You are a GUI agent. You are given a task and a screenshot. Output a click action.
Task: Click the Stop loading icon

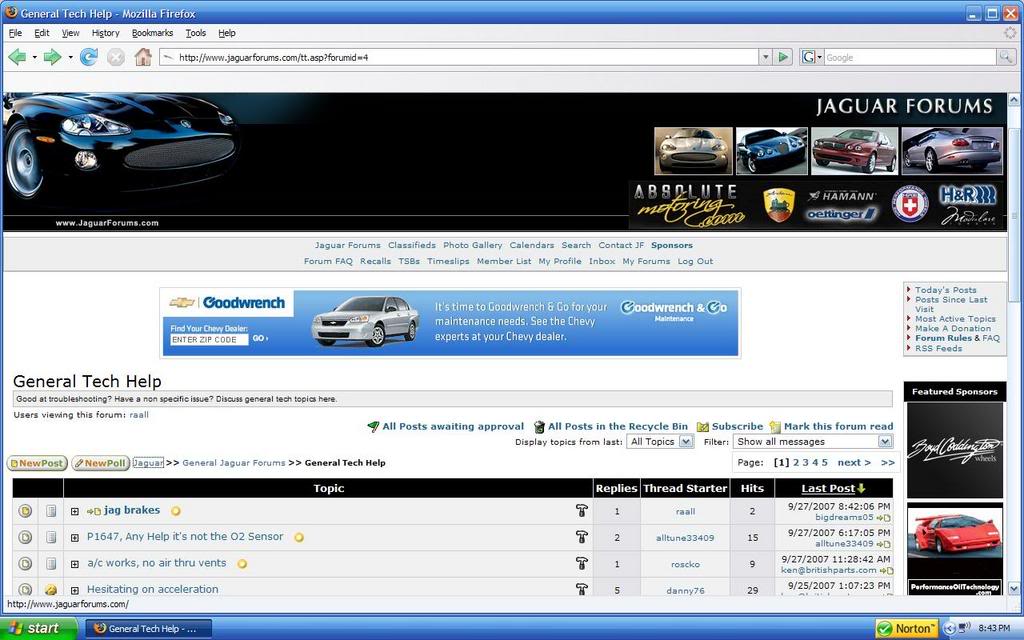[x=116, y=57]
